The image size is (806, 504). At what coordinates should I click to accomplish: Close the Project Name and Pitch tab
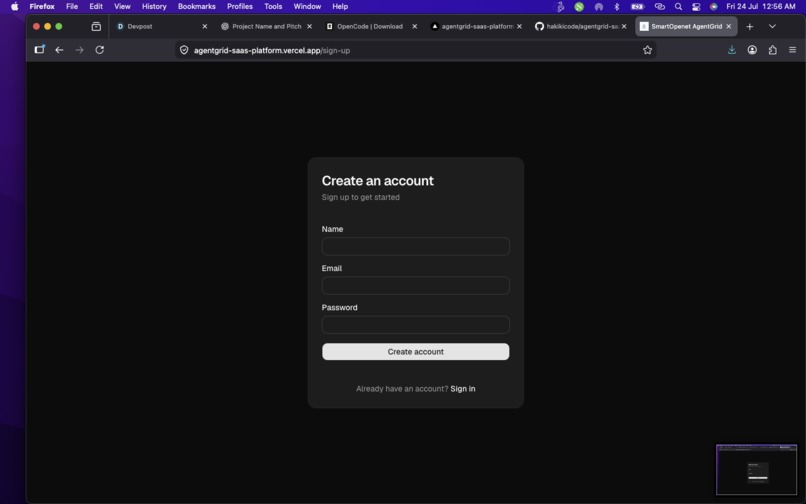coord(309,26)
